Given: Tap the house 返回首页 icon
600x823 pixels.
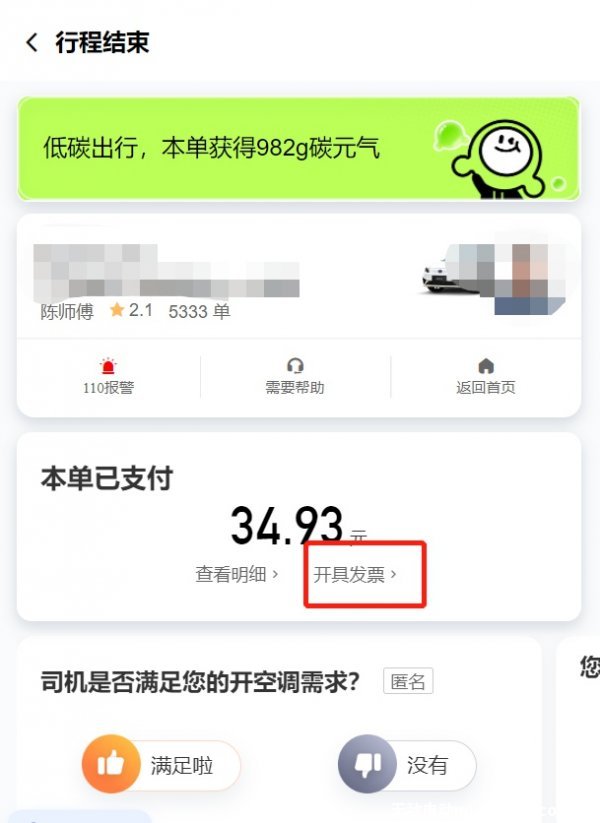Looking at the screenshot, I should click(x=486, y=365).
